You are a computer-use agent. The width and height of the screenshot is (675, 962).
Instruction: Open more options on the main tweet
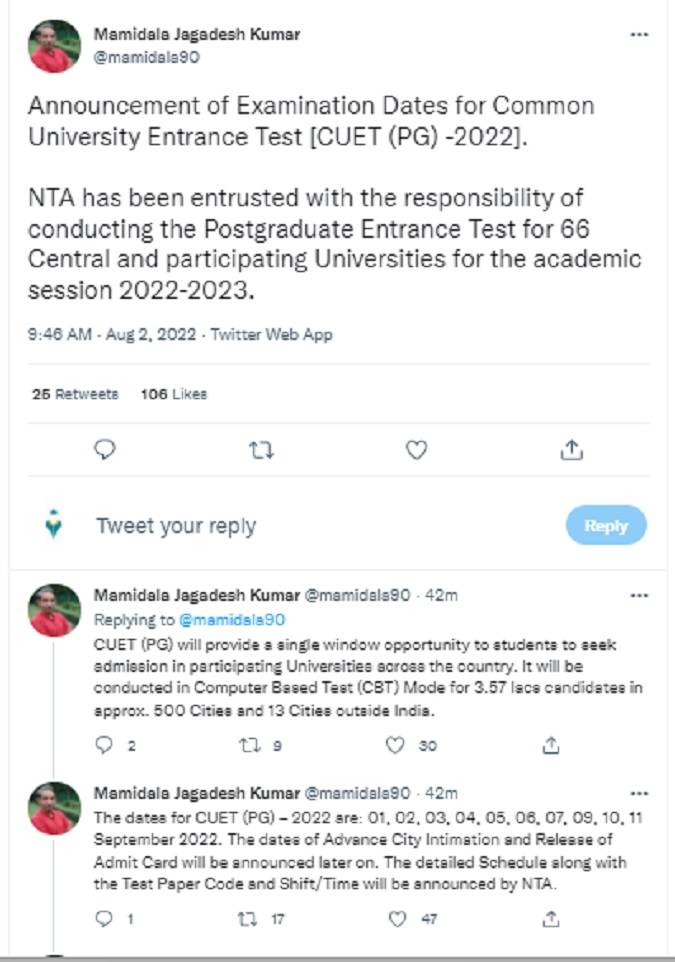pyautogui.click(x=639, y=35)
